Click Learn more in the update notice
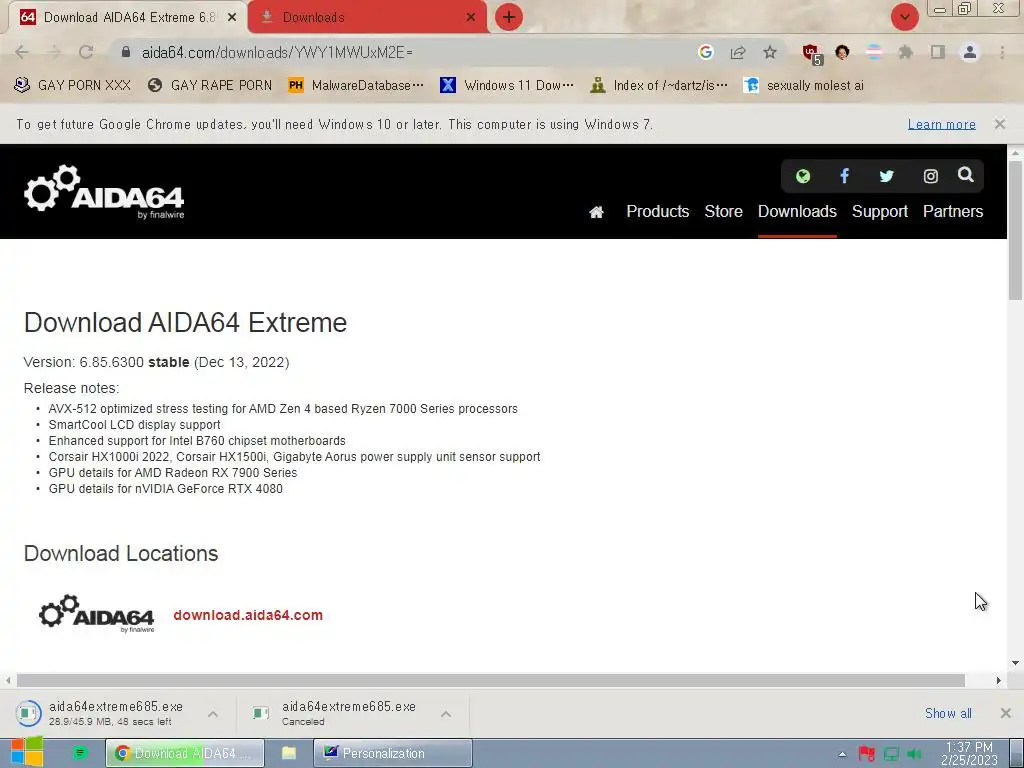1024x768 pixels. click(x=942, y=124)
